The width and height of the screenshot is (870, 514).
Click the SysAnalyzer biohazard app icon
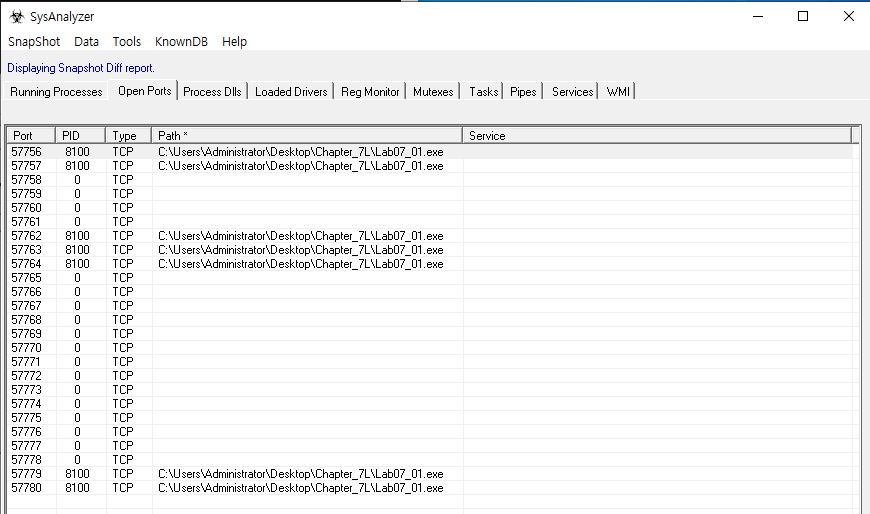tap(17, 17)
